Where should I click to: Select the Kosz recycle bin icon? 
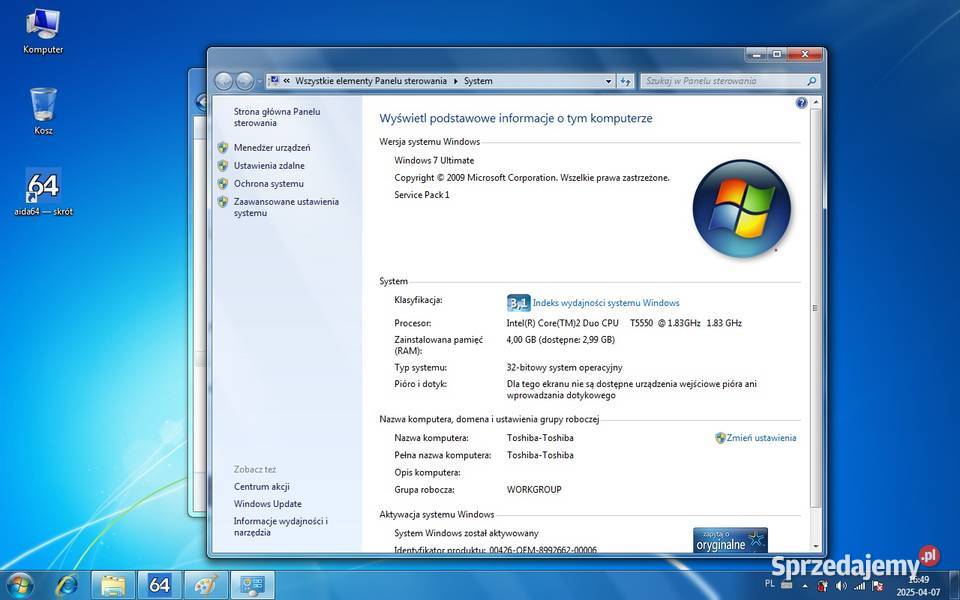point(43,110)
